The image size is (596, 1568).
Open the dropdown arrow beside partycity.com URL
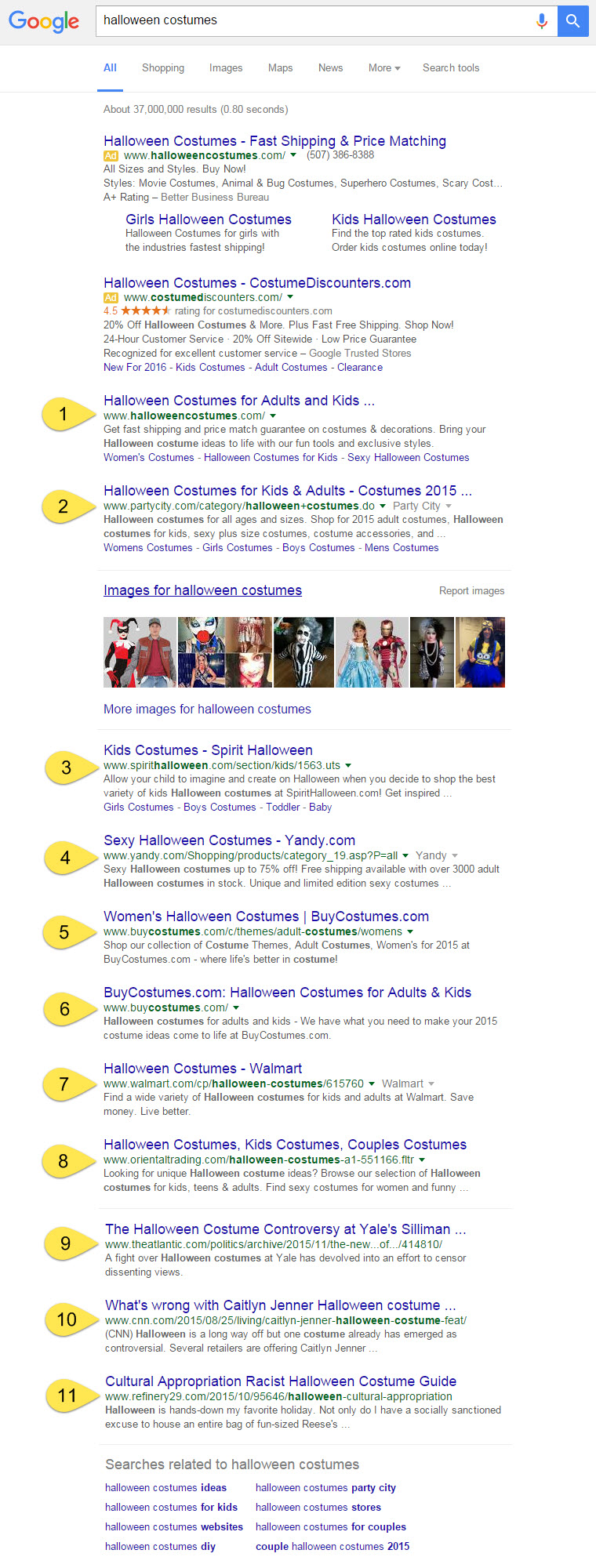(383, 506)
